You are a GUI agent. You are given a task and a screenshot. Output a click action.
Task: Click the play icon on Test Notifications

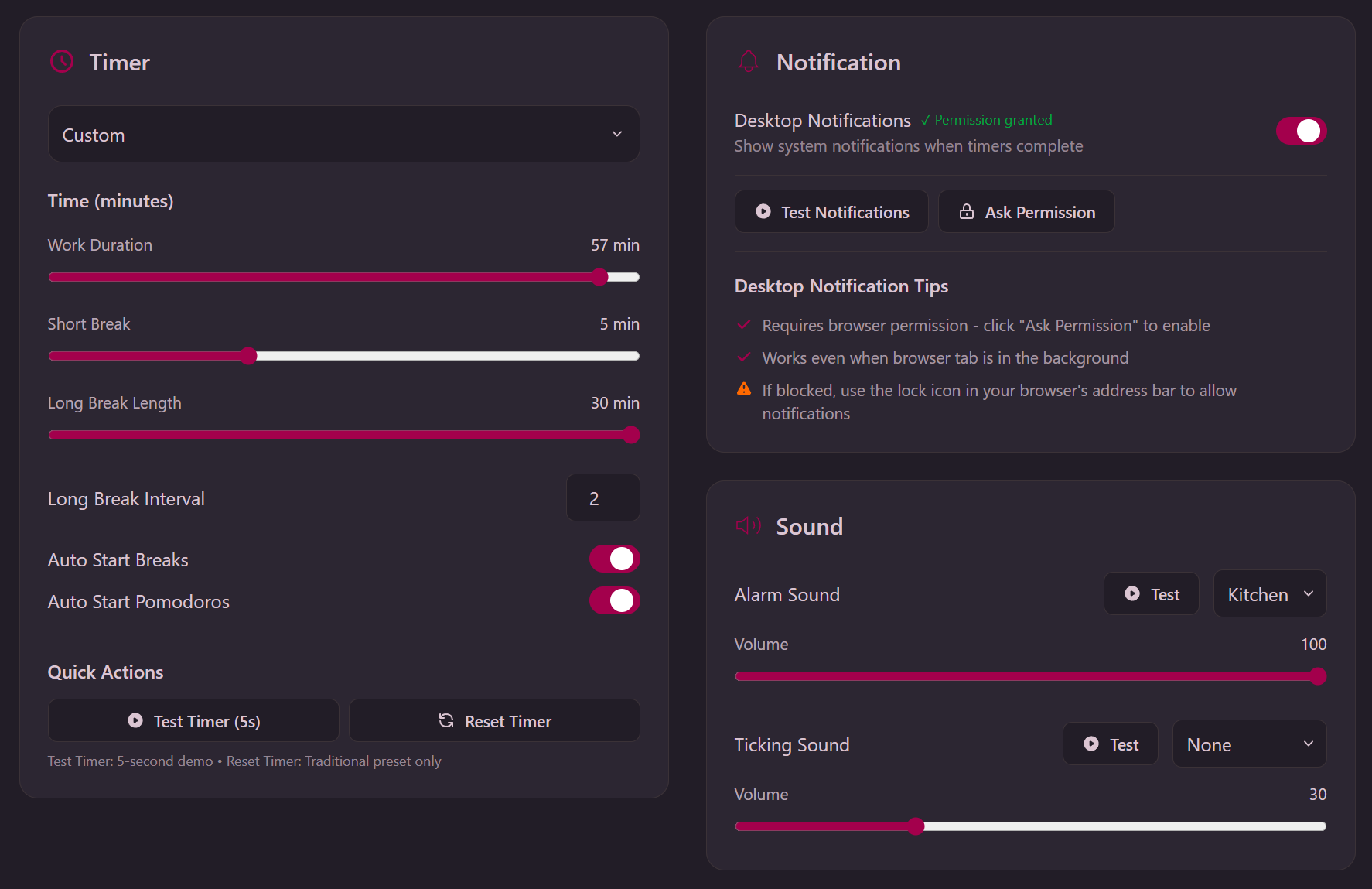click(x=763, y=211)
